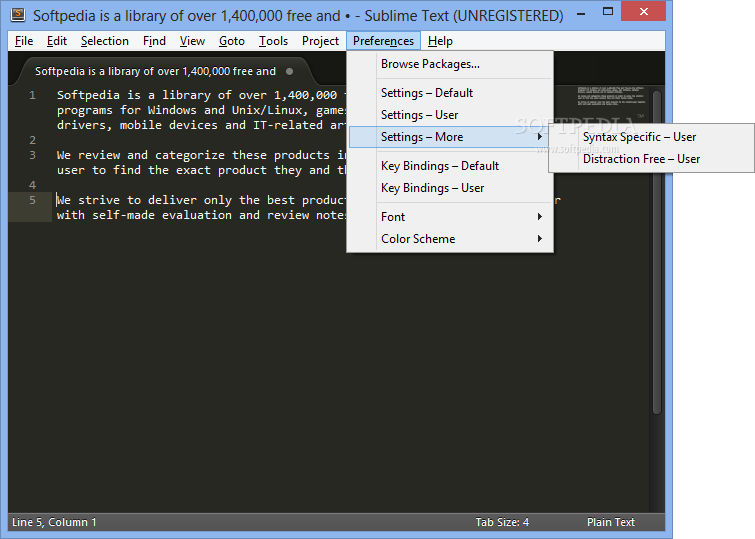Open the Selection menu

(105, 41)
